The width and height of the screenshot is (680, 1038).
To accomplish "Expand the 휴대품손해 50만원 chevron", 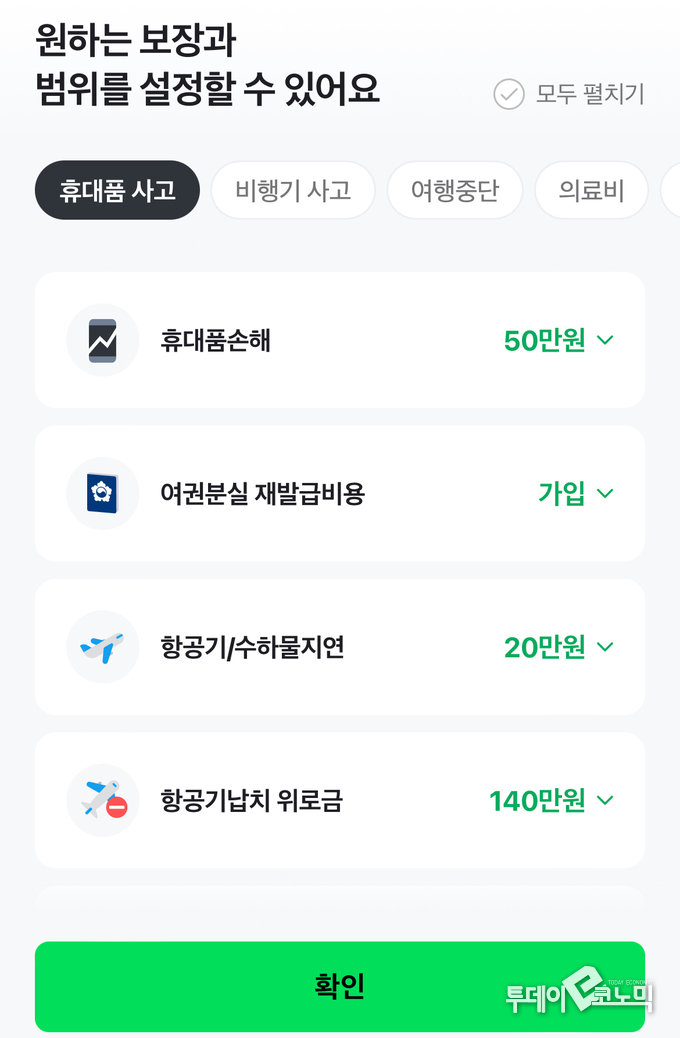I will pos(605,340).
